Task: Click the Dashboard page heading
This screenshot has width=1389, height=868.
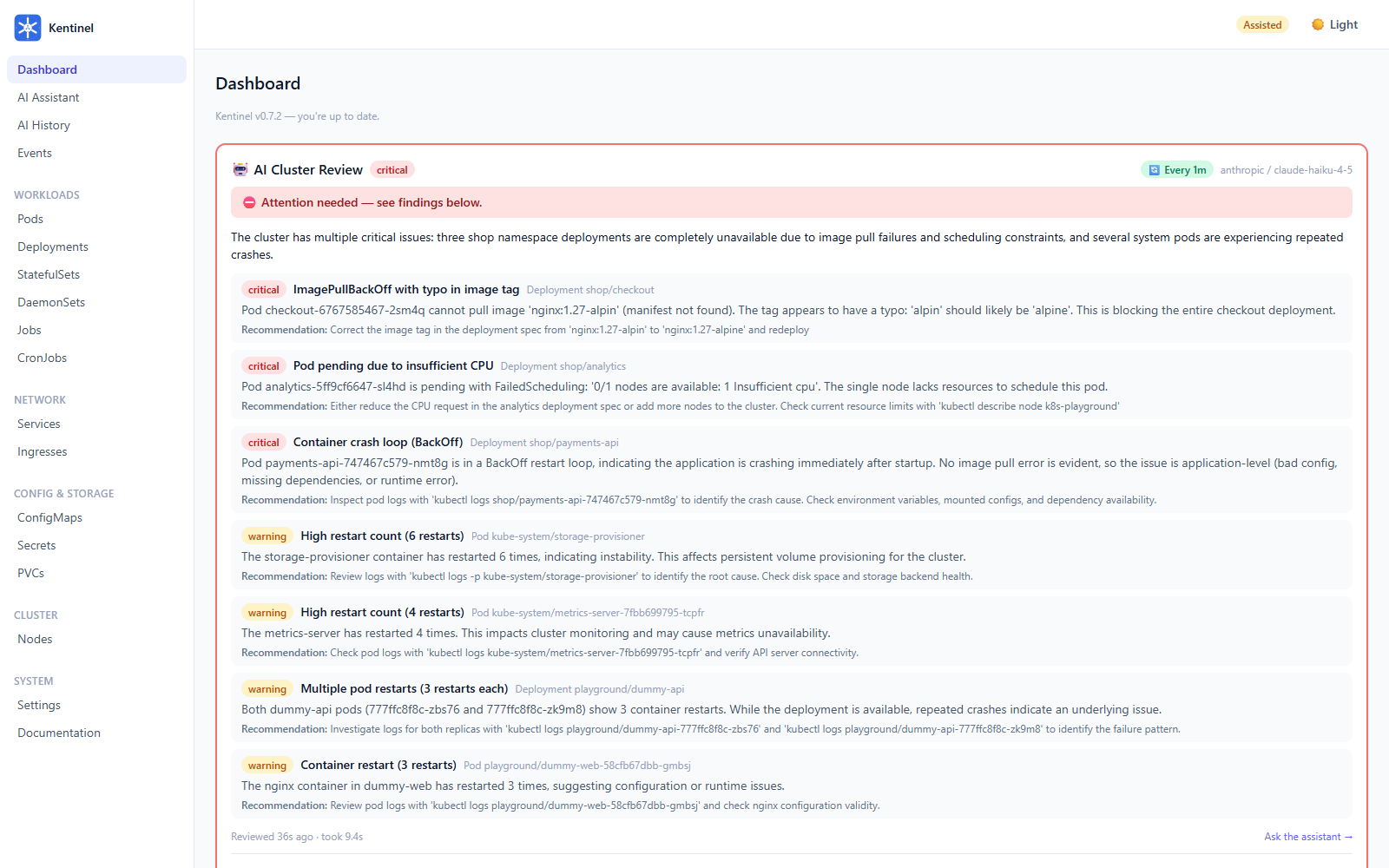Action: pyautogui.click(x=258, y=83)
